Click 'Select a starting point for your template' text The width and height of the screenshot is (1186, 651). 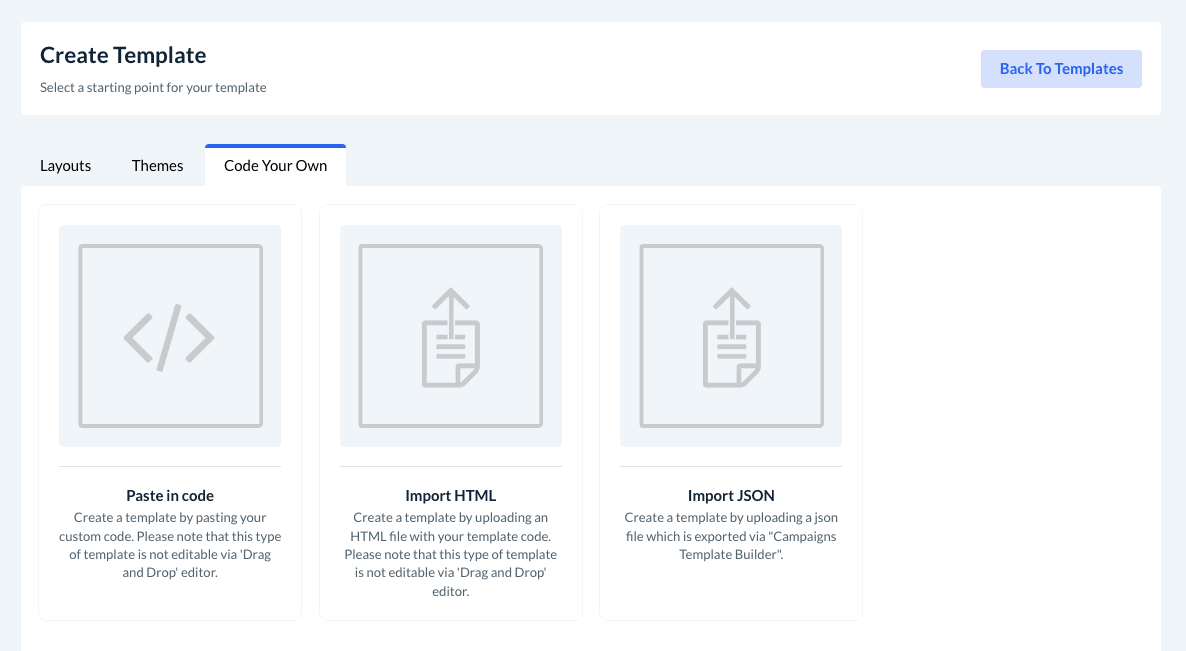[x=153, y=87]
